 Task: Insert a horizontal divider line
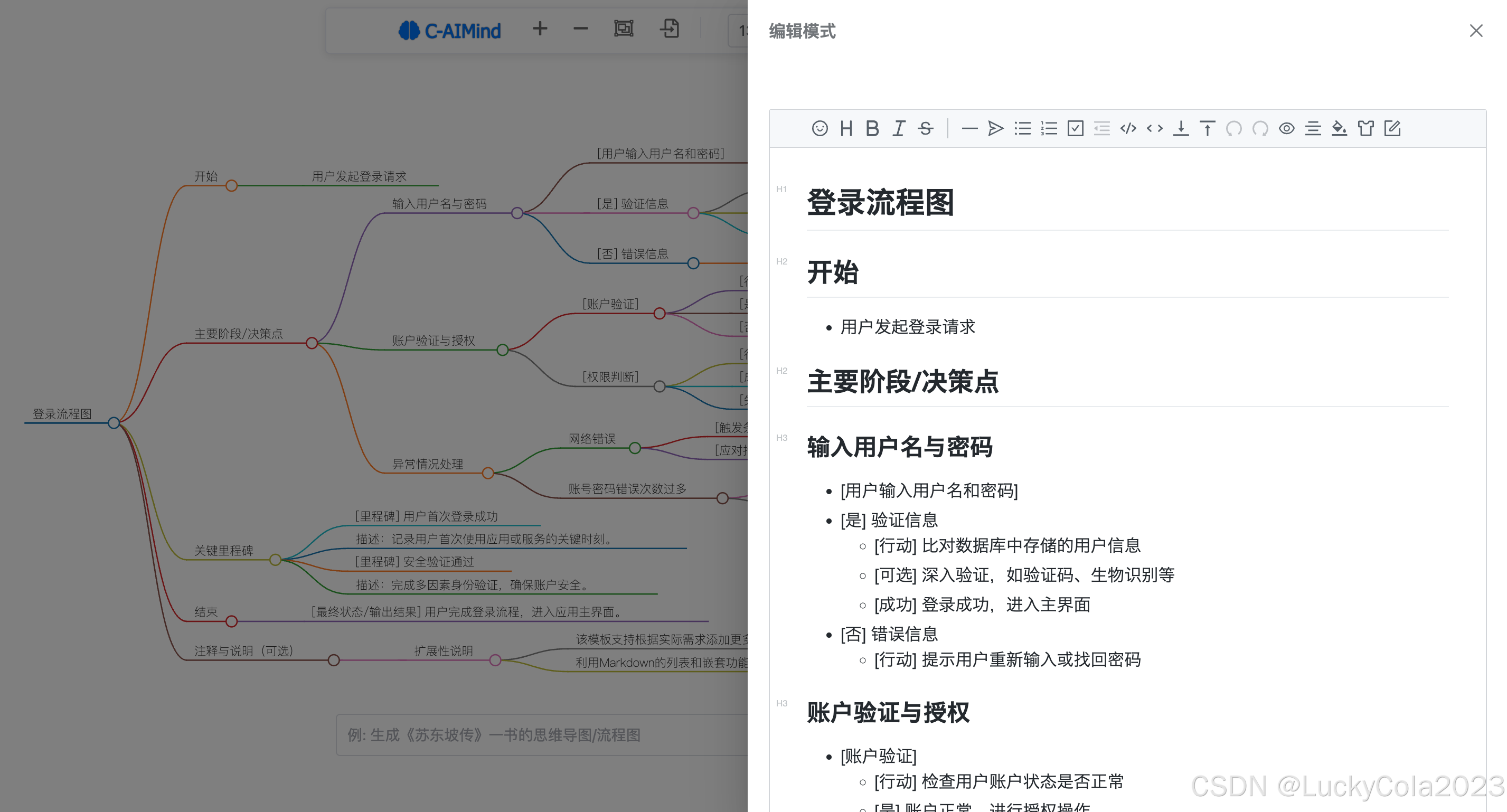coord(969,128)
